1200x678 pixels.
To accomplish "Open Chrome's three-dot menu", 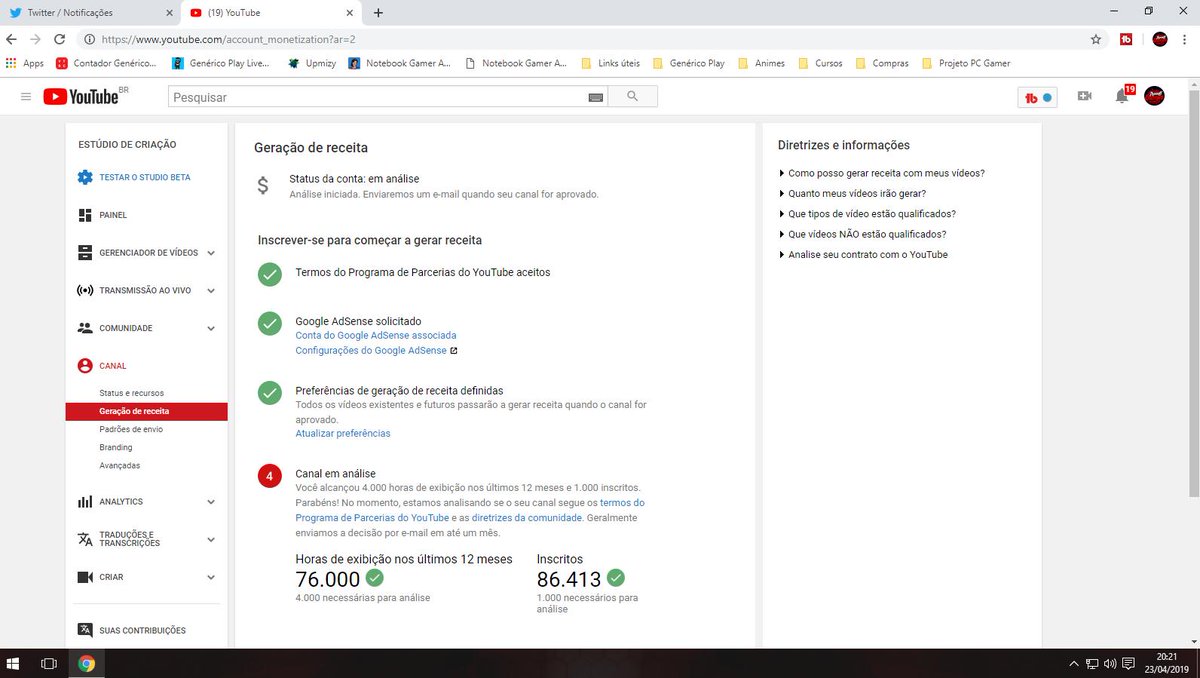I will (x=1186, y=39).
